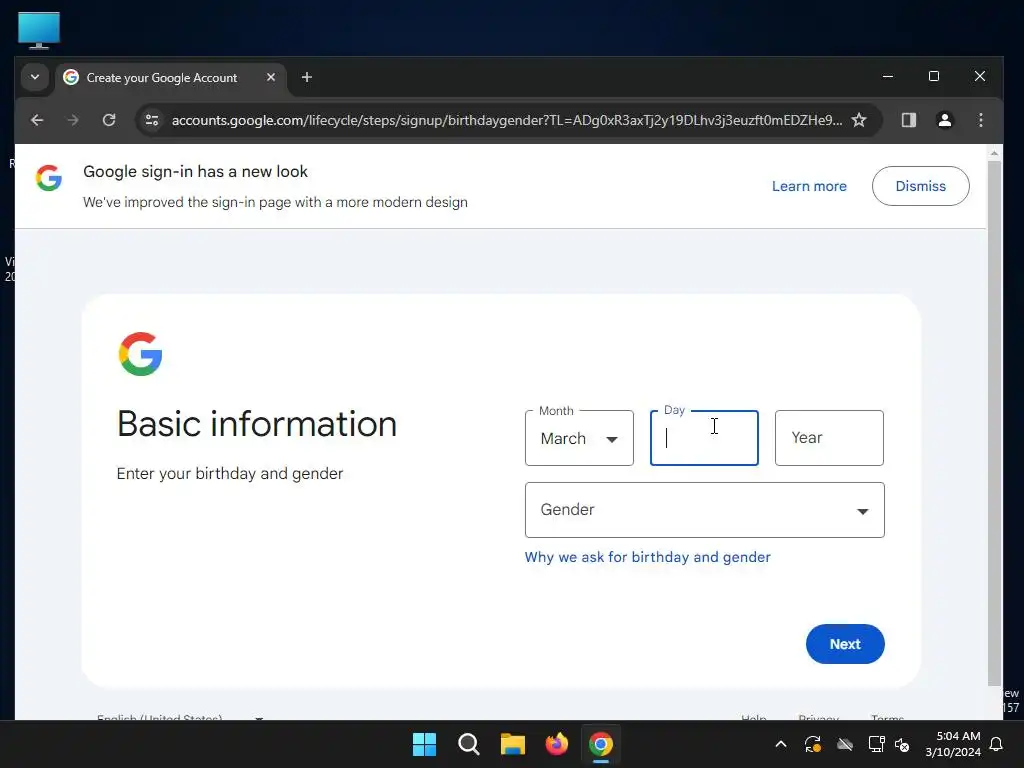Viewport: 1024px width, 768px height.
Task: Open Why we ask for birthday and gender
Action: point(647,557)
